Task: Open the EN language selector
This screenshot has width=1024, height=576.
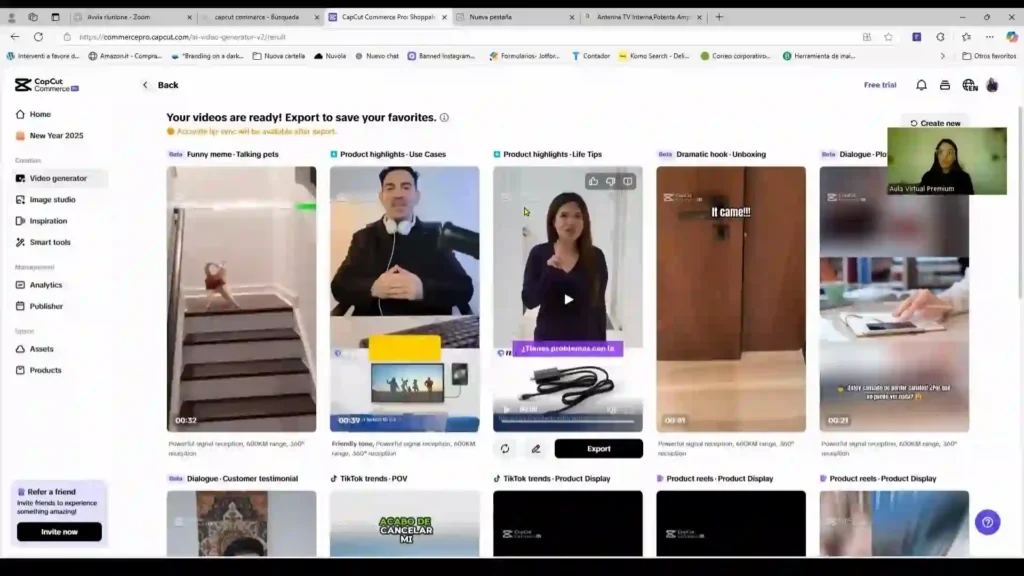Action: tap(969, 85)
